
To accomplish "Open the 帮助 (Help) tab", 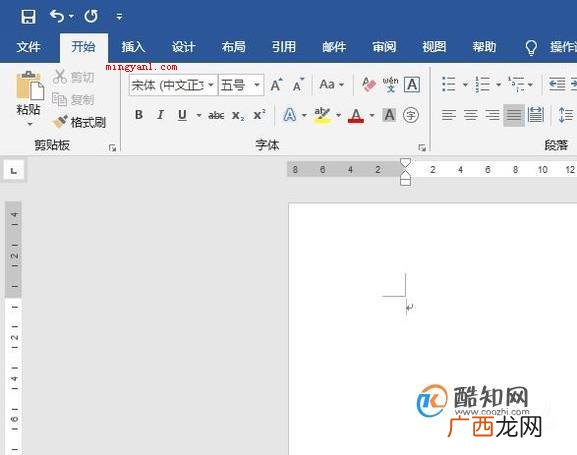I will (x=484, y=47).
